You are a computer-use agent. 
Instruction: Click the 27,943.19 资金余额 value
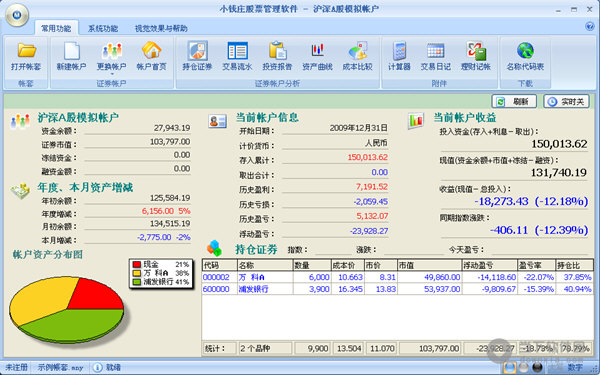pos(172,128)
